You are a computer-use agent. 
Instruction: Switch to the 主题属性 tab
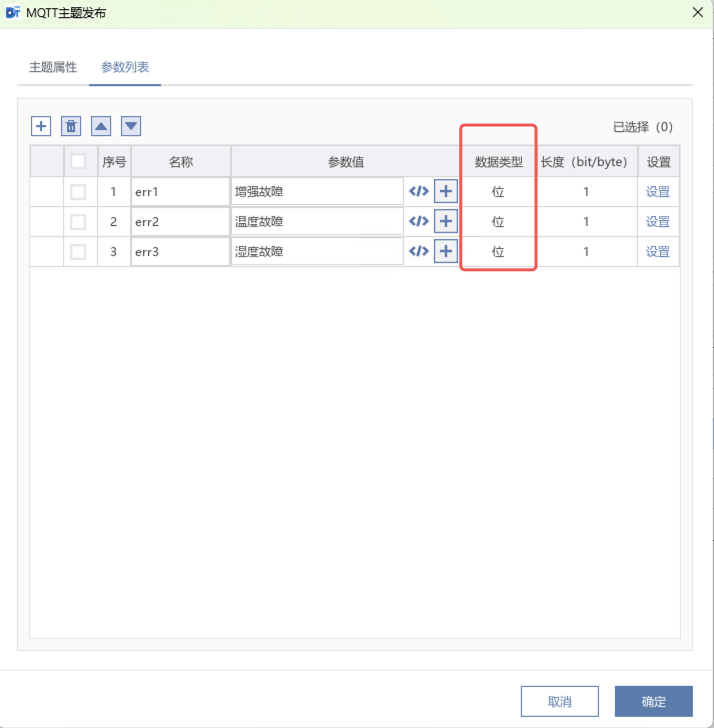click(x=53, y=68)
